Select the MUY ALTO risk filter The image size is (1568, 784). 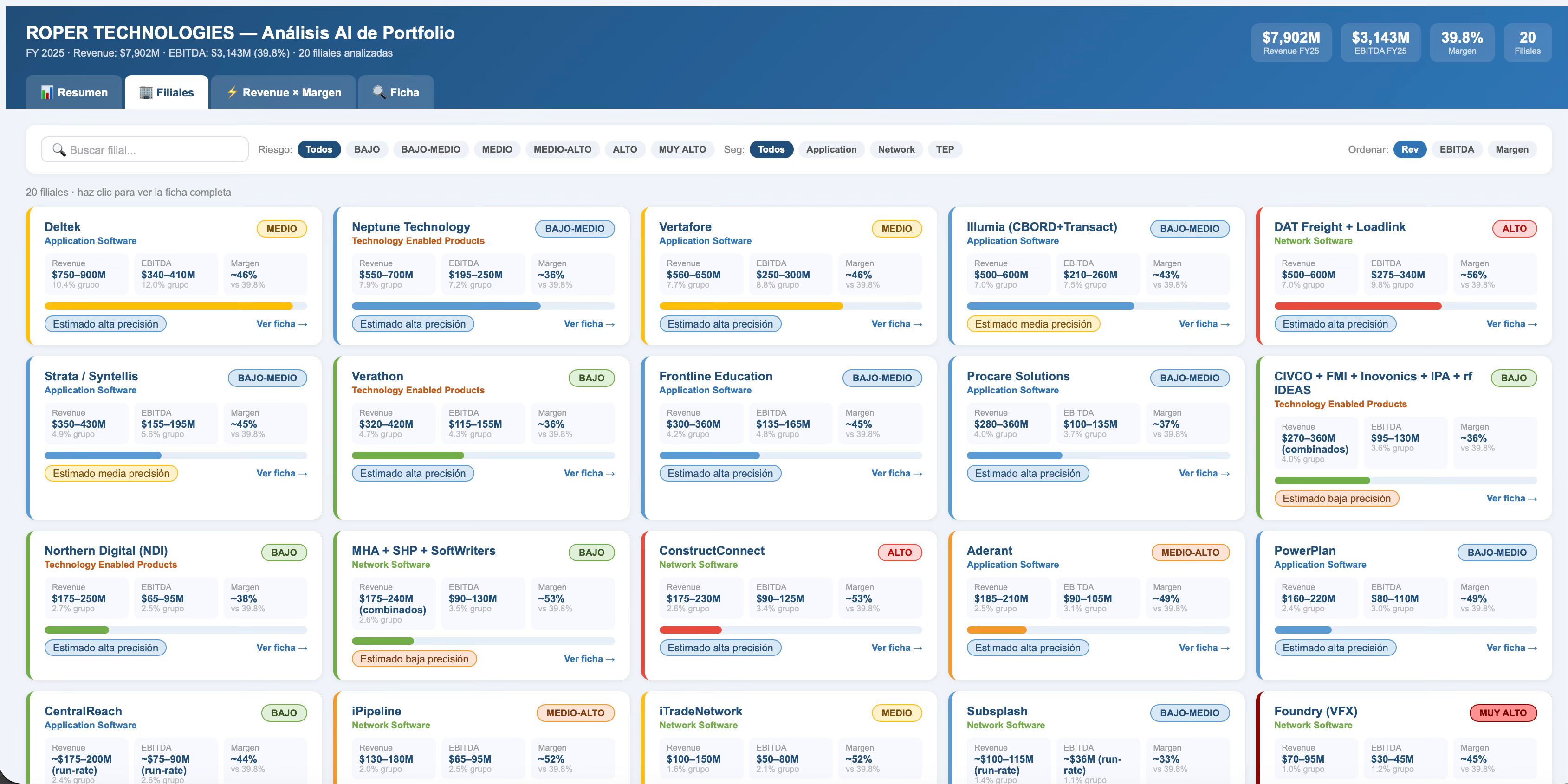682,150
